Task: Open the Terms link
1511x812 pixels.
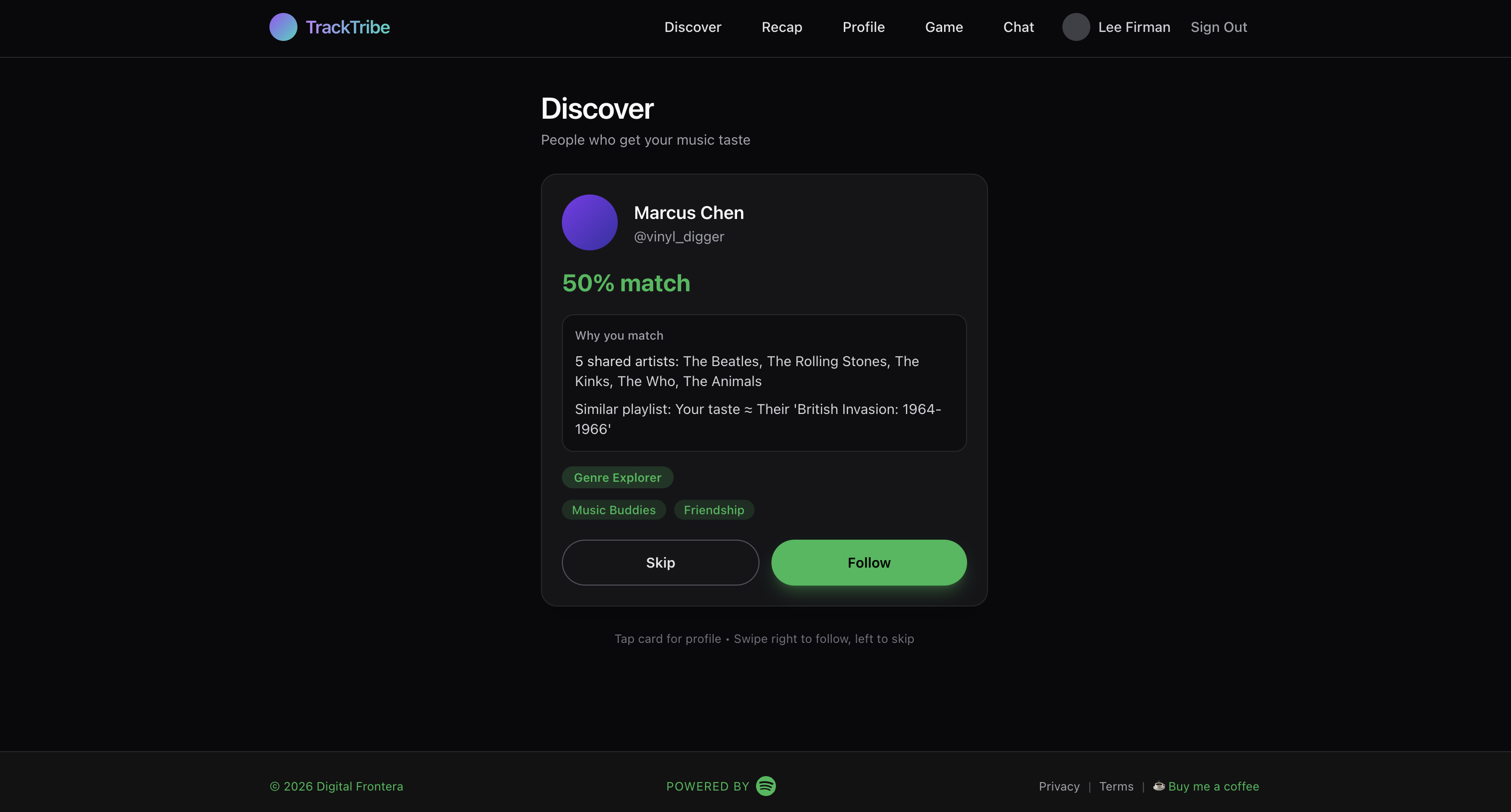Action: pos(1116,786)
